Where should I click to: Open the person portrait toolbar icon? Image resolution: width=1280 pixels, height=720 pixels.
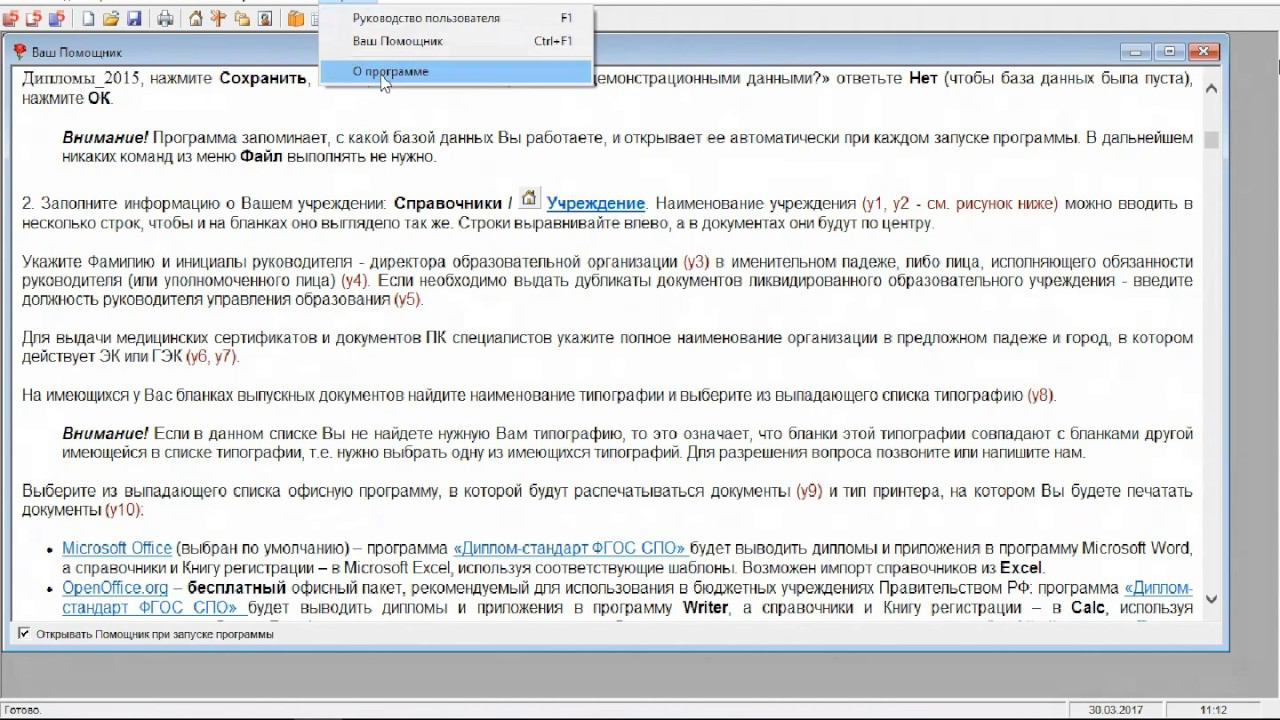pos(265,19)
